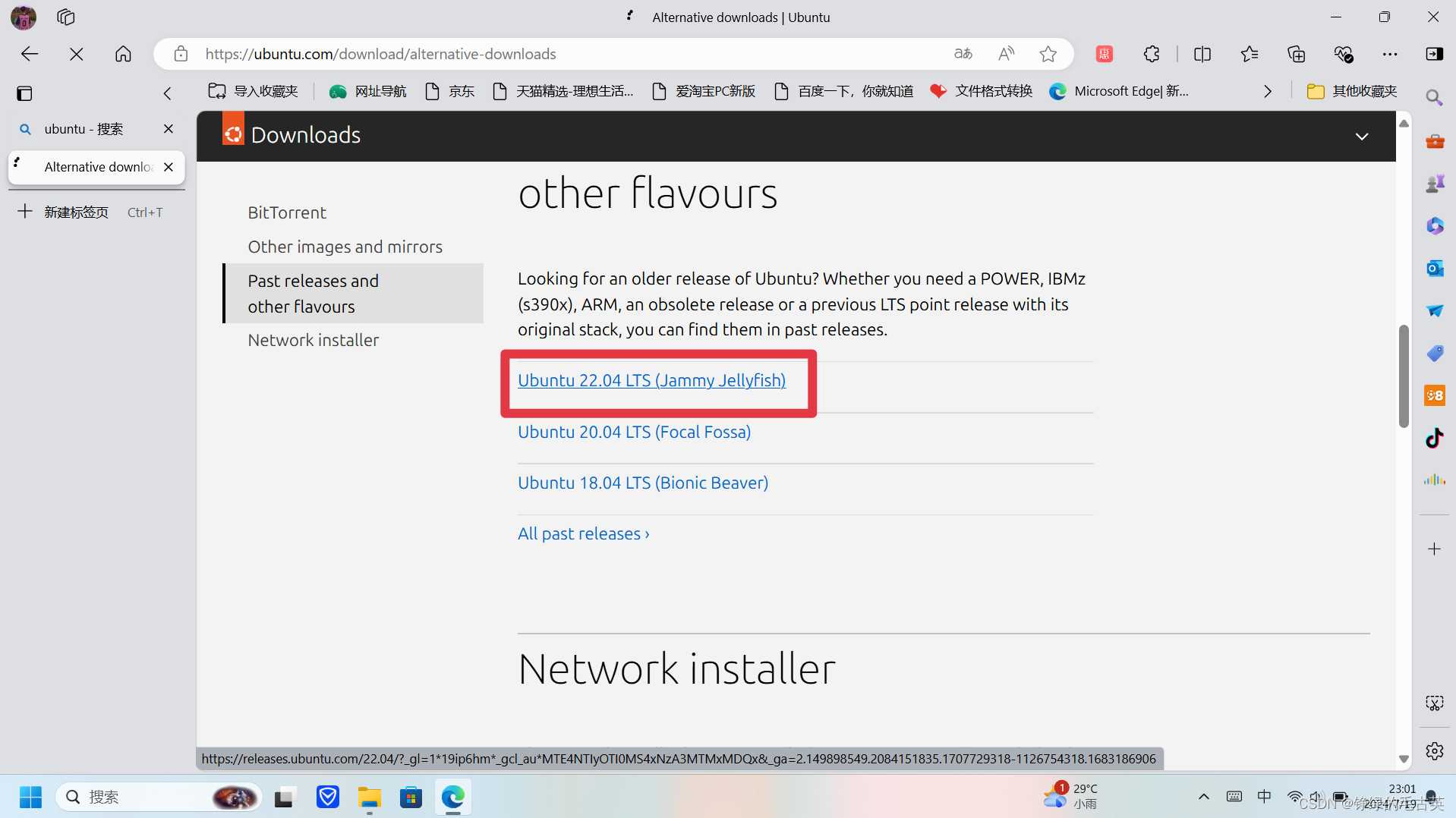The image size is (1456, 818).
Task: Open TikTok in the sidebar
Action: pyautogui.click(x=1435, y=438)
